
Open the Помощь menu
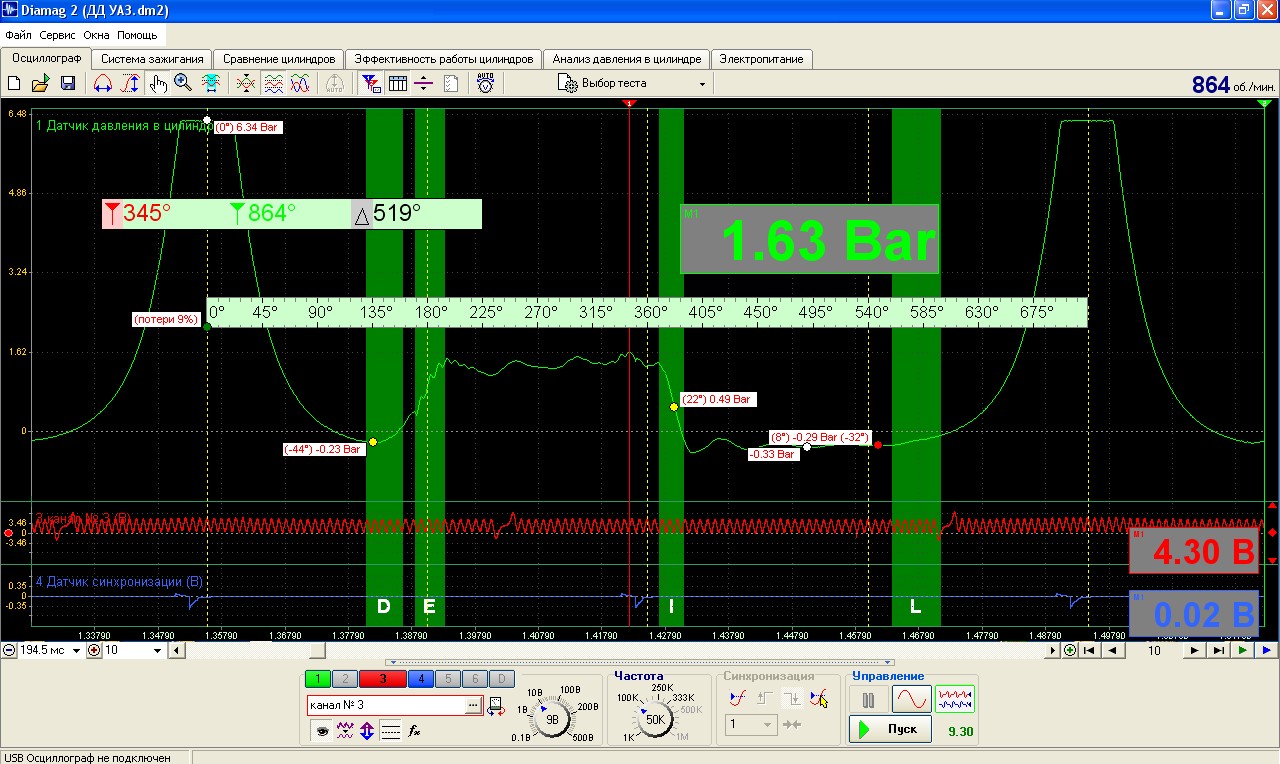(137, 35)
